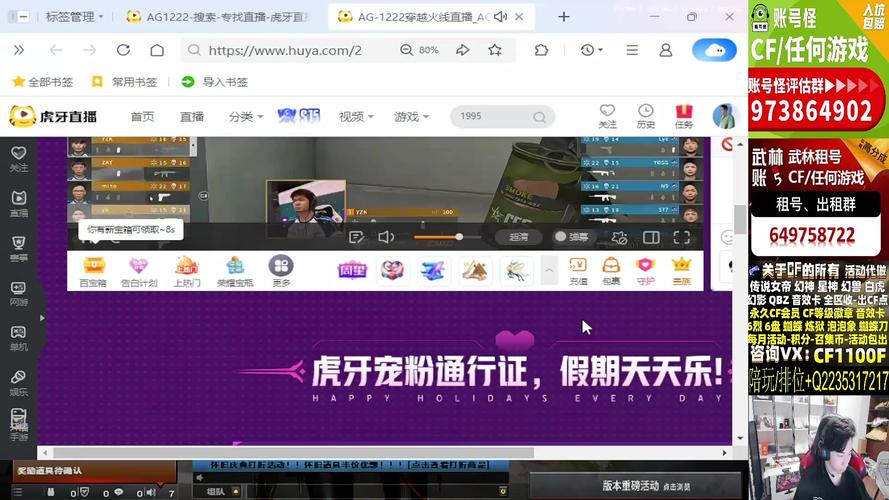Select the 周星 gift icon
Viewport: 889px width, 500px height.
[352, 270]
